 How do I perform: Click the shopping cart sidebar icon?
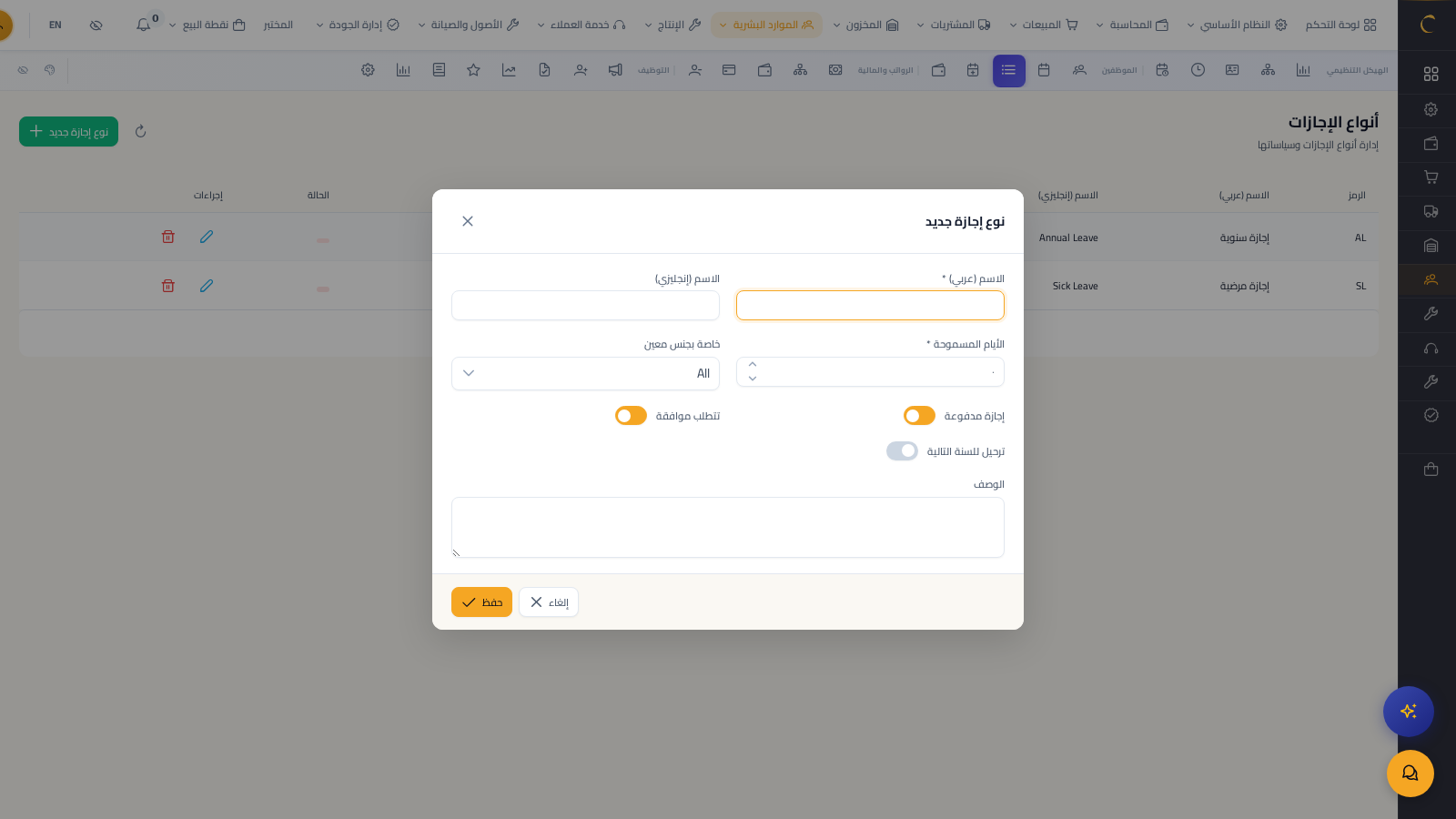click(x=1431, y=177)
